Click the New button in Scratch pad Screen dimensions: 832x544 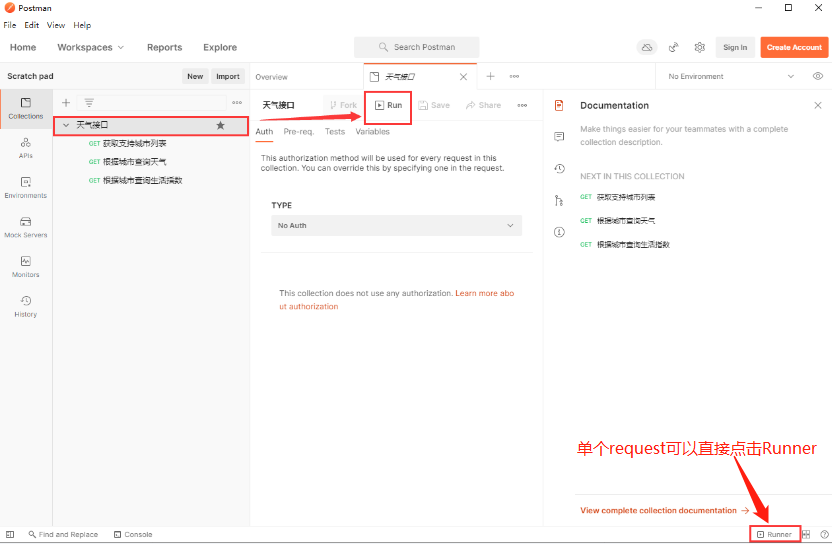click(x=195, y=76)
